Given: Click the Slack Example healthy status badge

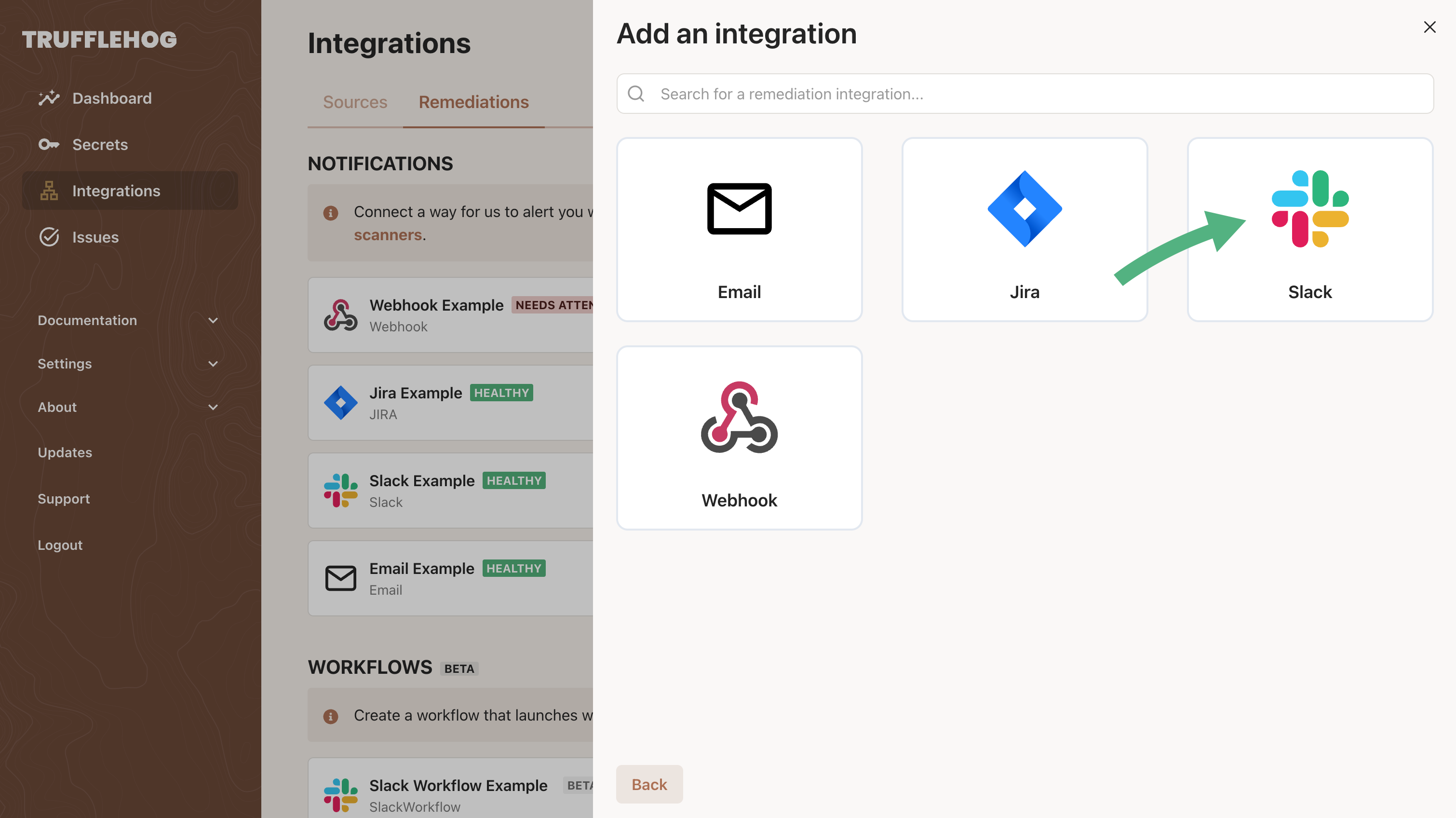Looking at the screenshot, I should (514, 480).
